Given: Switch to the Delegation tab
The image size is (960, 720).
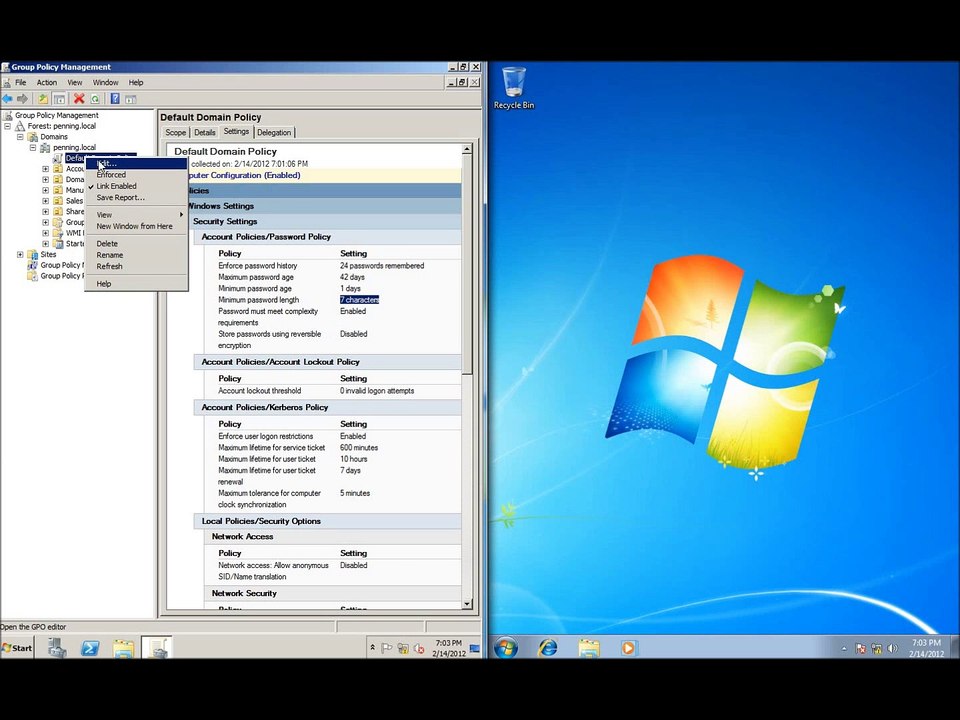Looking at the screenshot, I should [274, 132].
